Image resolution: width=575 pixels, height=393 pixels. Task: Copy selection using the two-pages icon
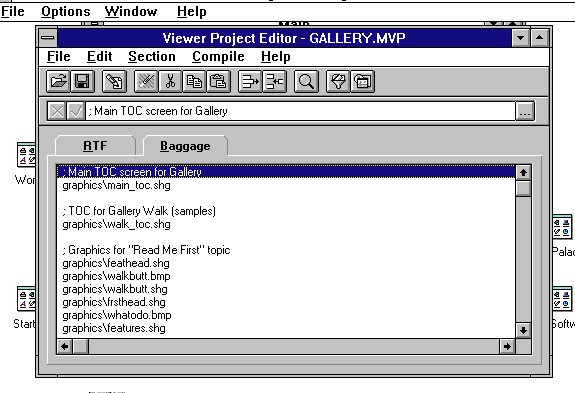194,81
